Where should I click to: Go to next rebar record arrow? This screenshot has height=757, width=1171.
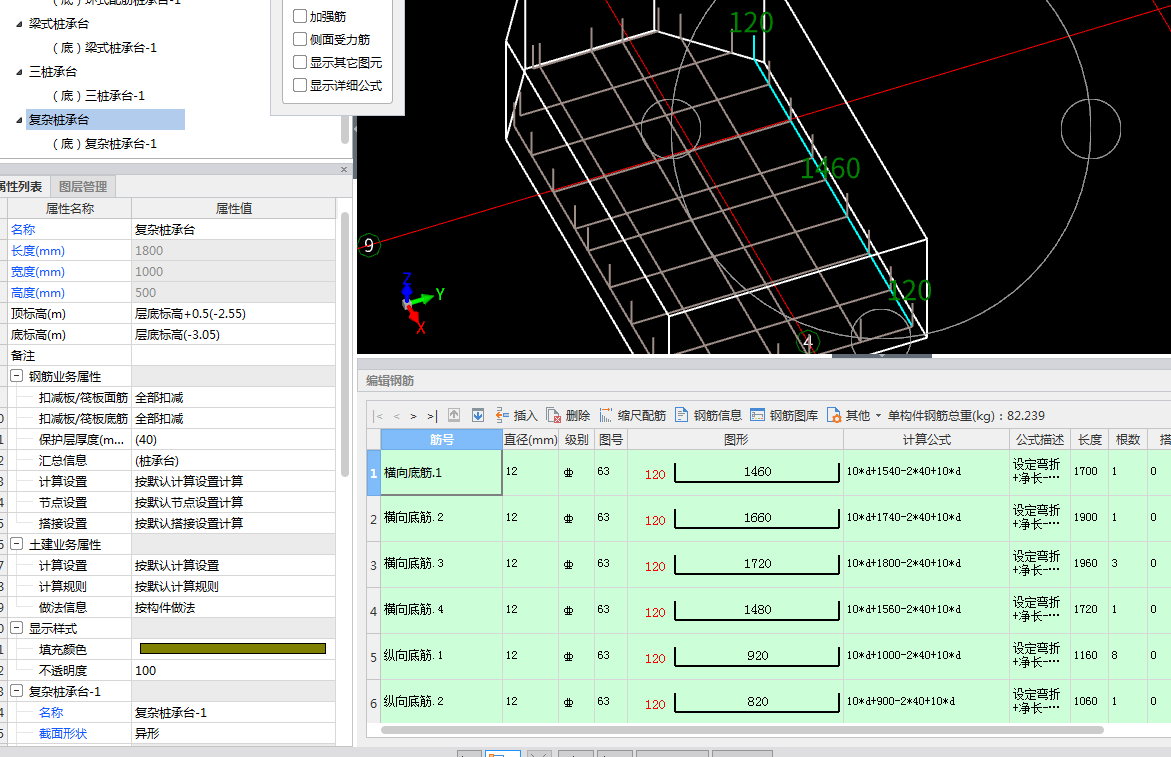pyautogui.click(x=413, y=416)
